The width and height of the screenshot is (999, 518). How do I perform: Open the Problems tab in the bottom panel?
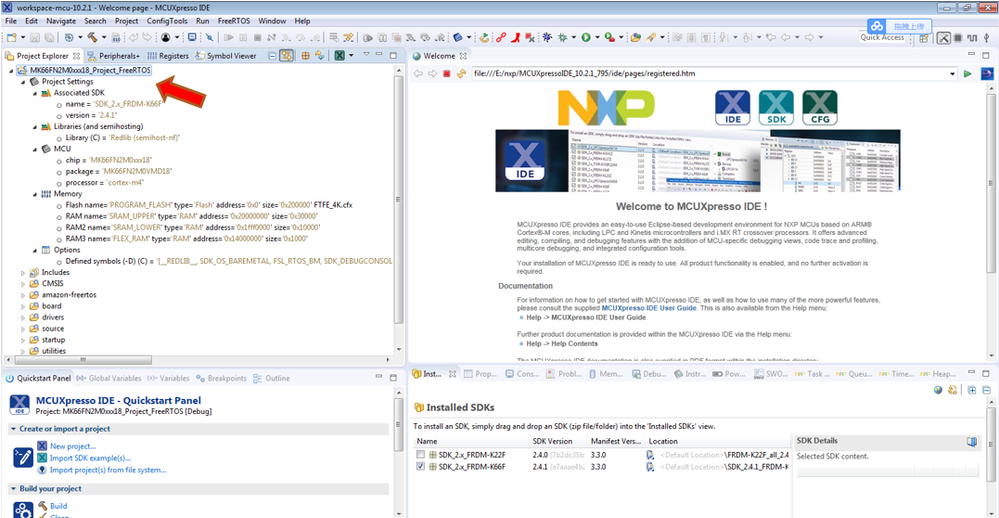[x=564, y=374]
